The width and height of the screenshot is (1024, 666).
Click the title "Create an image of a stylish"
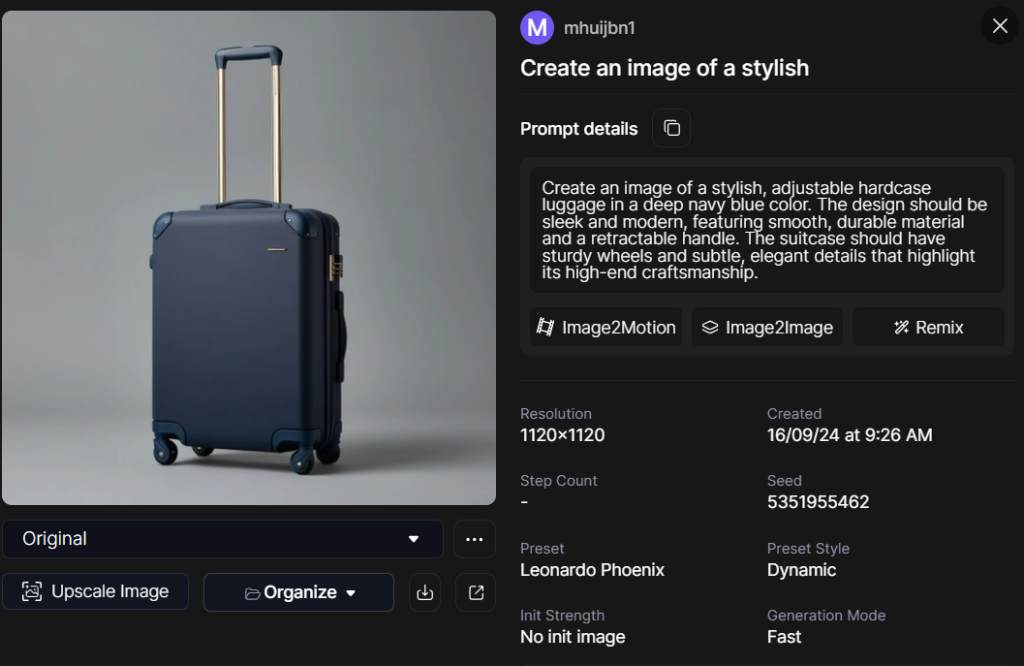click(664, 68)
